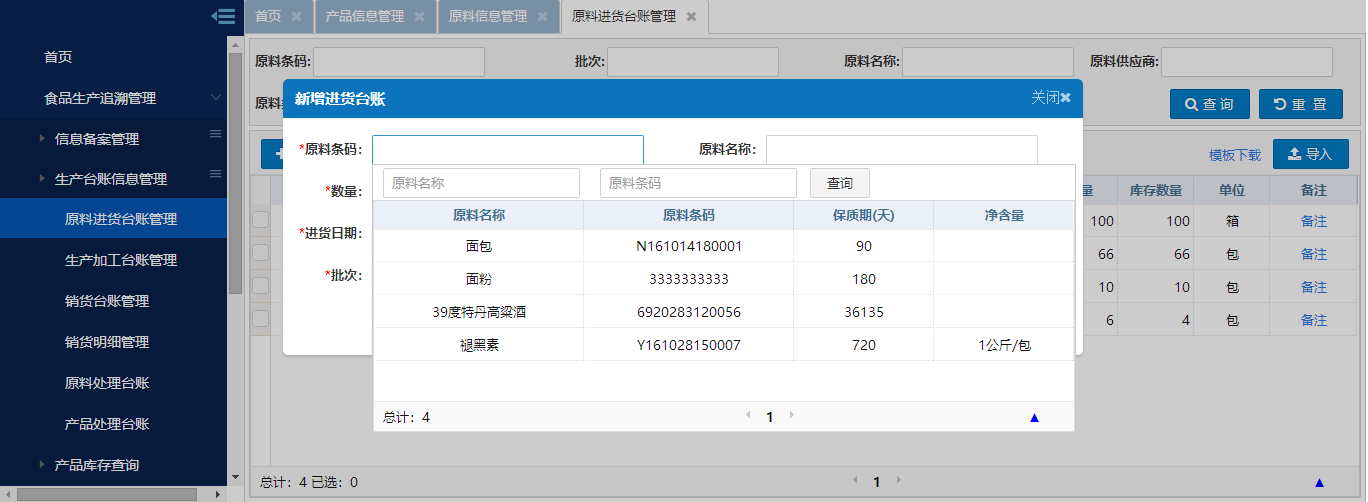Click the 重置 refresh button

pos(1300,104)
